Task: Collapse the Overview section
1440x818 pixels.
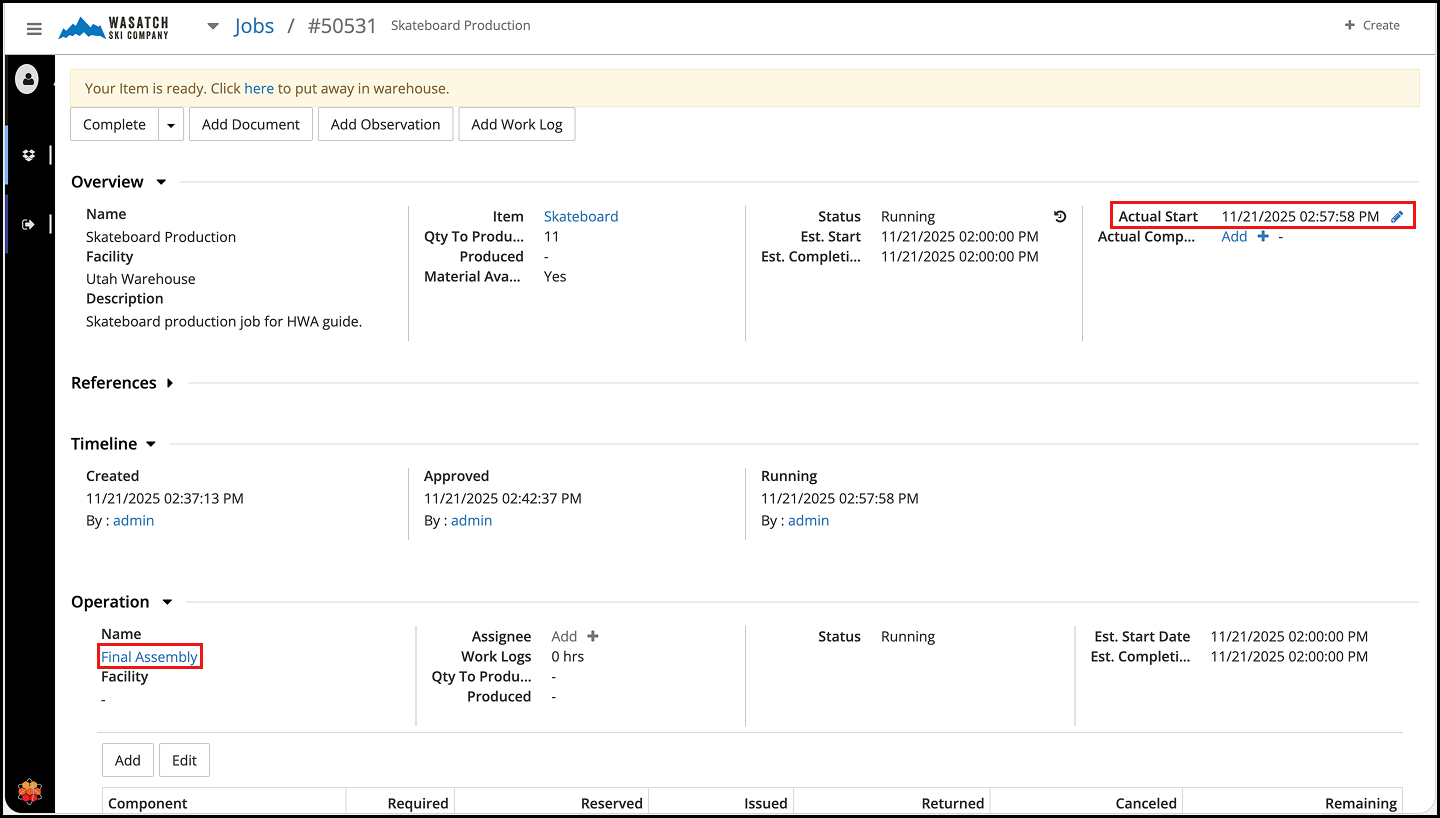Action: point(161,182)
